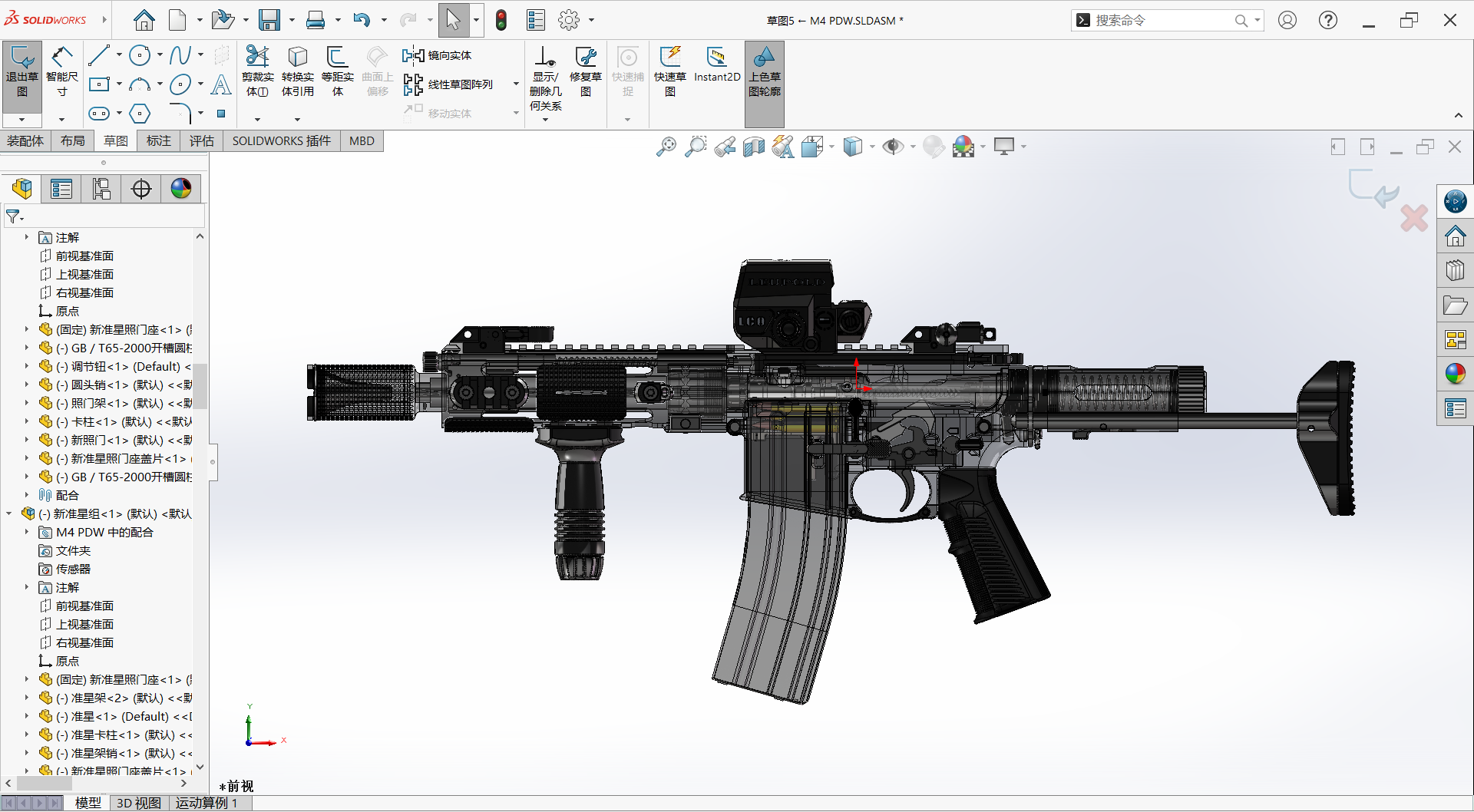Image resolution: width=1474 pixels, height=812 pixels.
Task: Select the Arc sketch tool
Action: (x=140, y=84)
